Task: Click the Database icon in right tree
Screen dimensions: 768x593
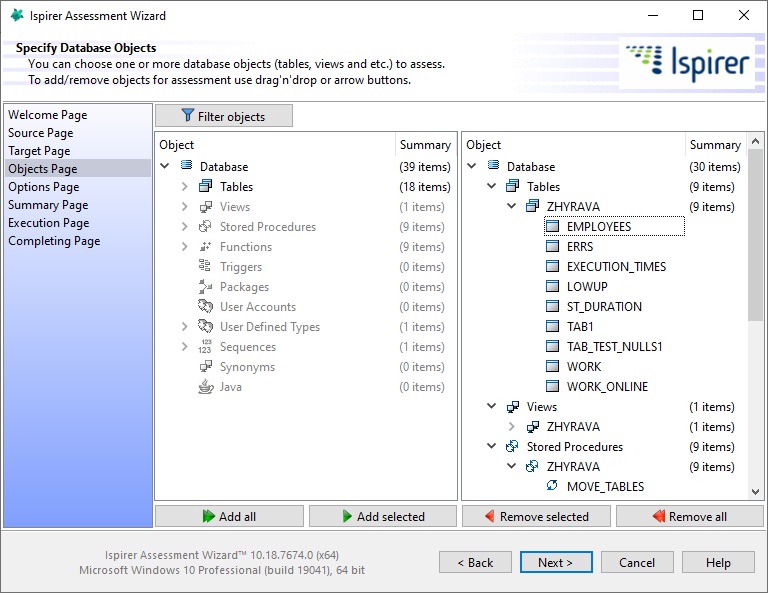Action: tap(494, 165)
